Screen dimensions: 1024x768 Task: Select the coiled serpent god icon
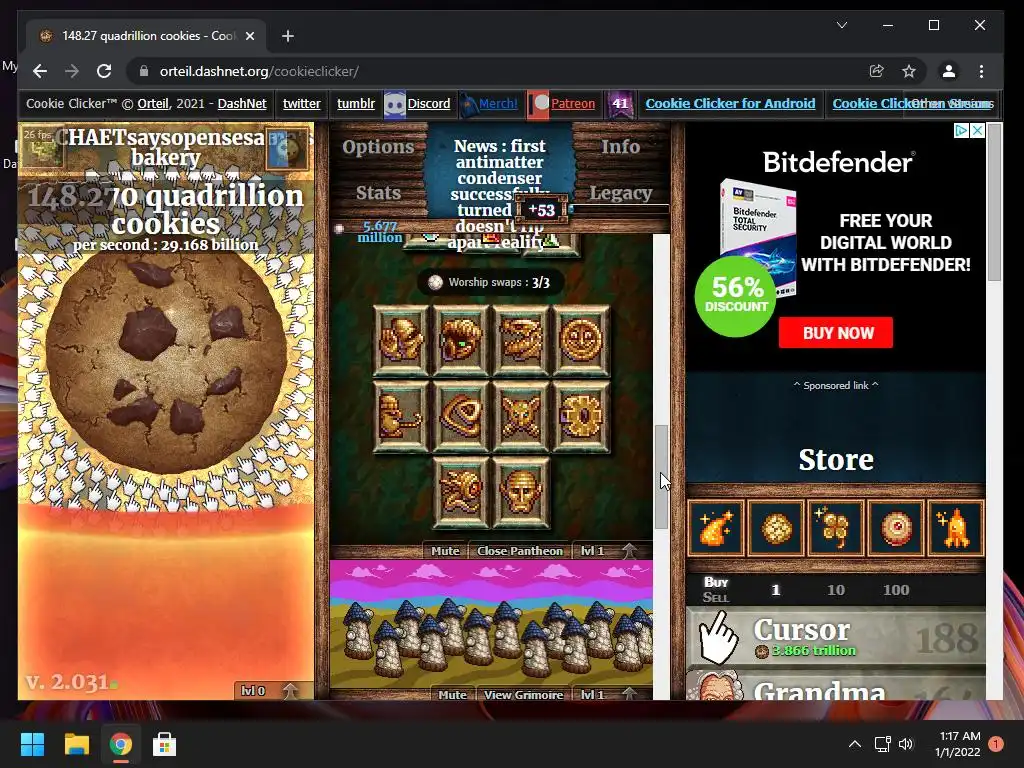tap(521, 341)
